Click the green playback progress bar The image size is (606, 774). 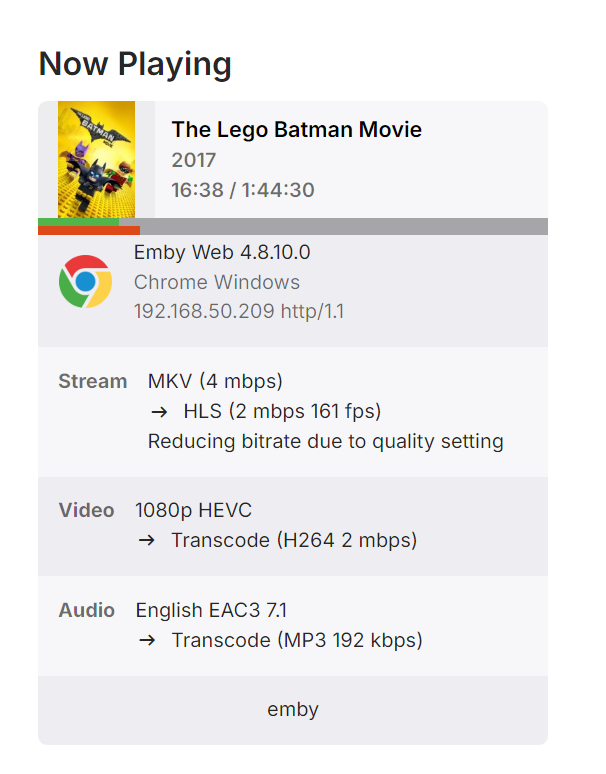78,222
